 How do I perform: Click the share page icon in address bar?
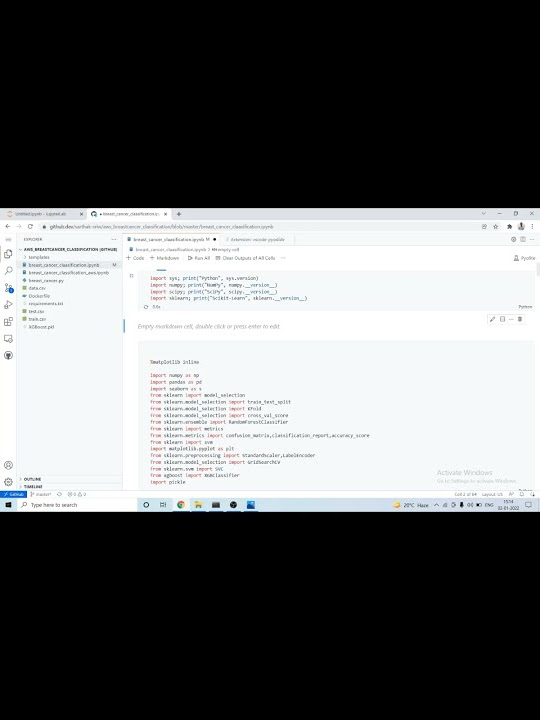[x=484, y=226]
